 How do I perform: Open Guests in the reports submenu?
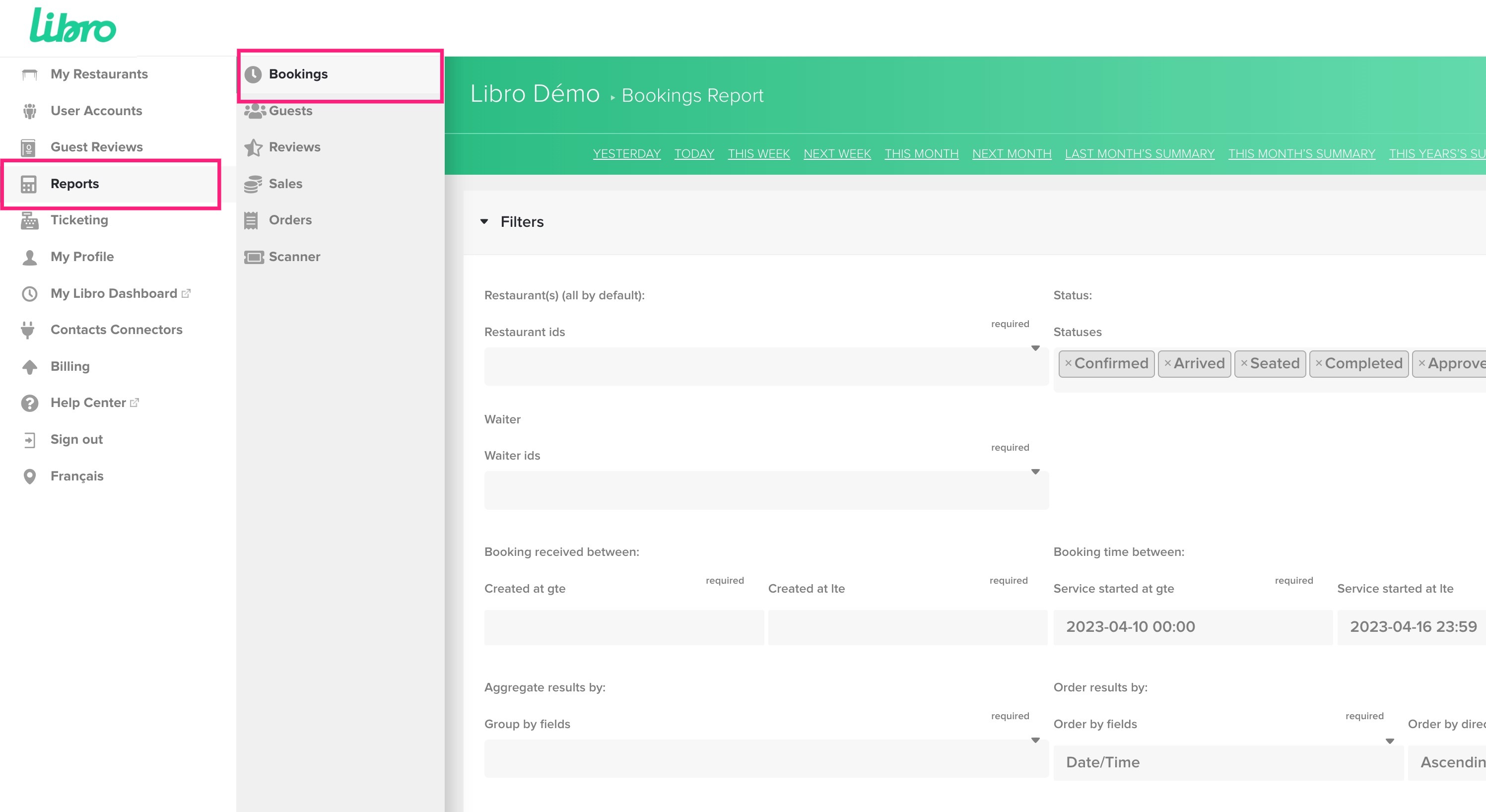click(x=290, y=111)
